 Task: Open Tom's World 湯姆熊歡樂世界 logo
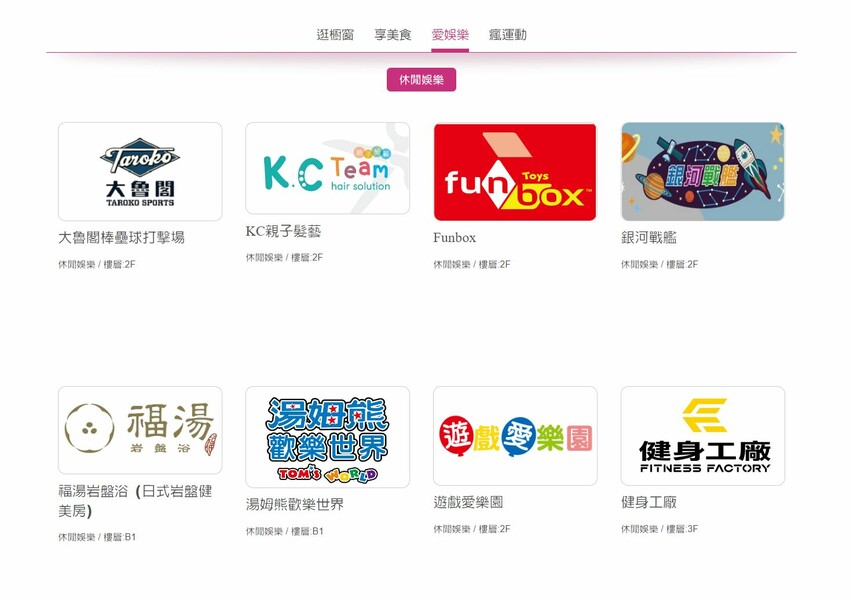(x=327, y=437)
